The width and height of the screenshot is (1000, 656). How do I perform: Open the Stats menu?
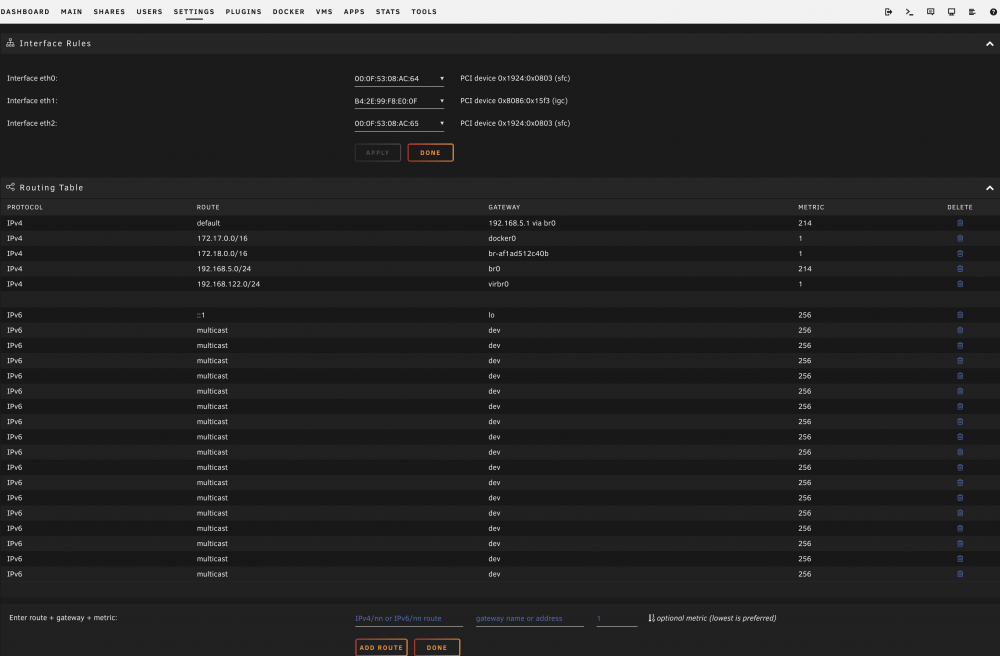(x=388, y=11)
